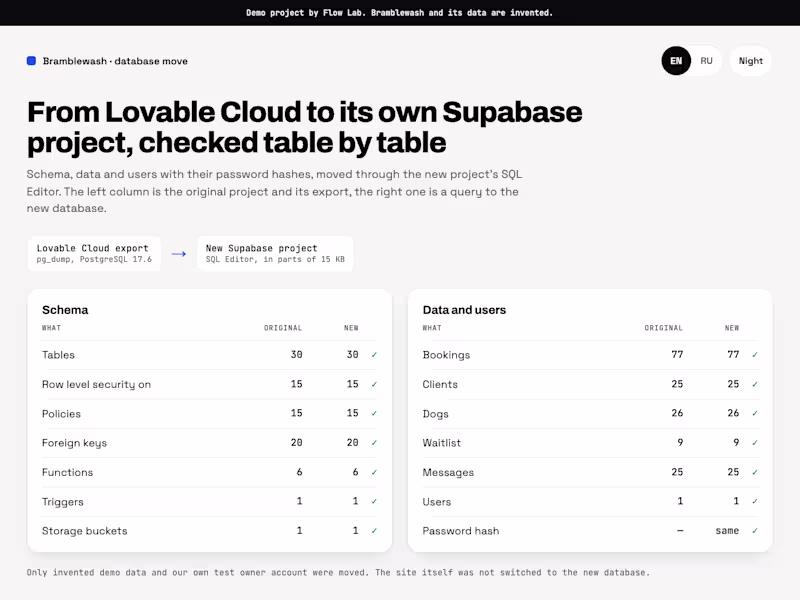Click the Functions row label
Image resolution: width=800 pixels, height=600 pixels.
(x=67, y=472)
